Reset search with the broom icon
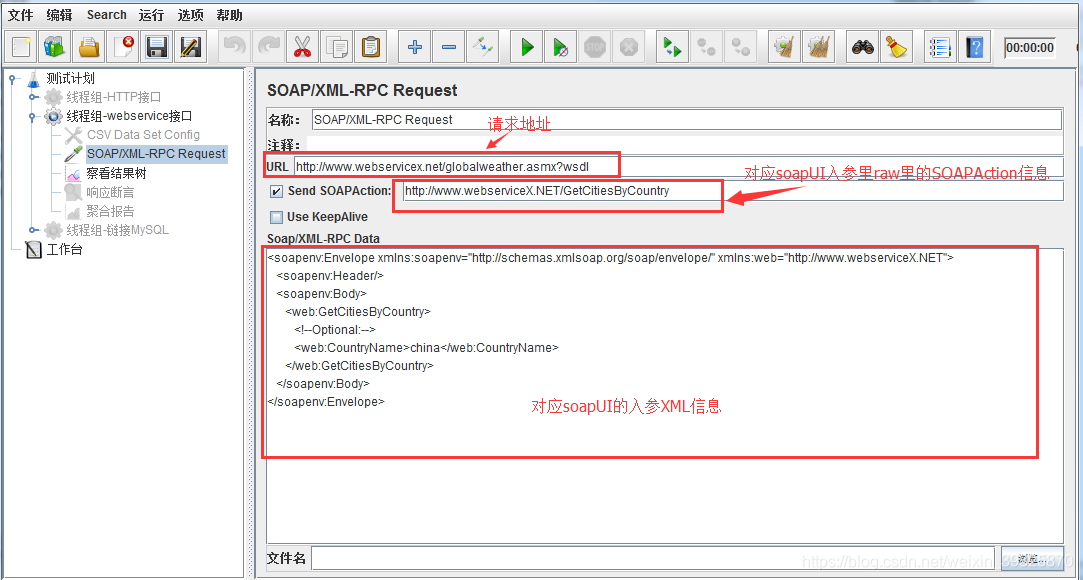This screenshot has width=1083, height=580. coord(897,47)
